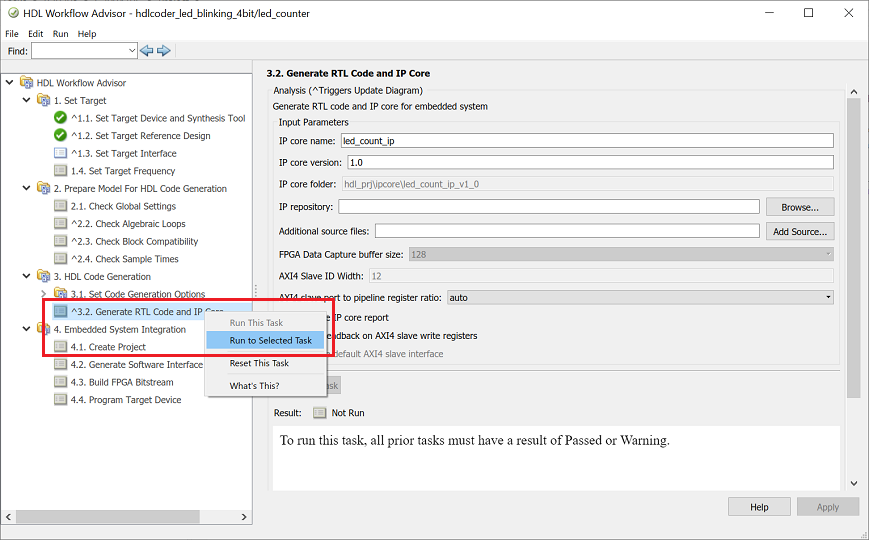Collapse the 1. Set Target folder
Screen dimensions: 869x540
pyautogui.click(x=26, y=100)
